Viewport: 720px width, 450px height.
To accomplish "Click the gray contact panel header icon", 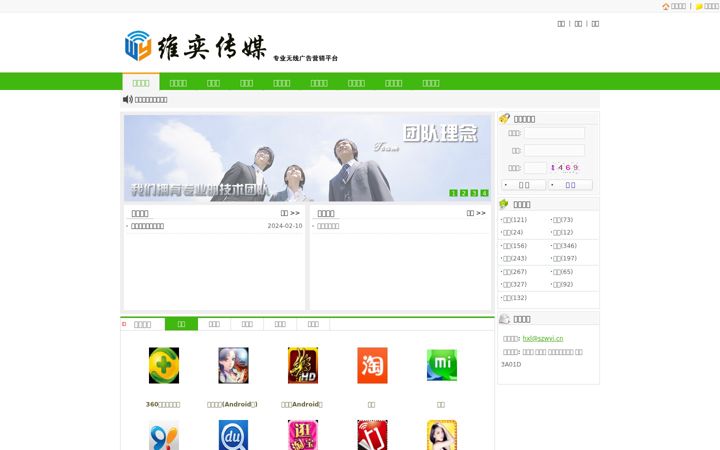I will 505,319.
